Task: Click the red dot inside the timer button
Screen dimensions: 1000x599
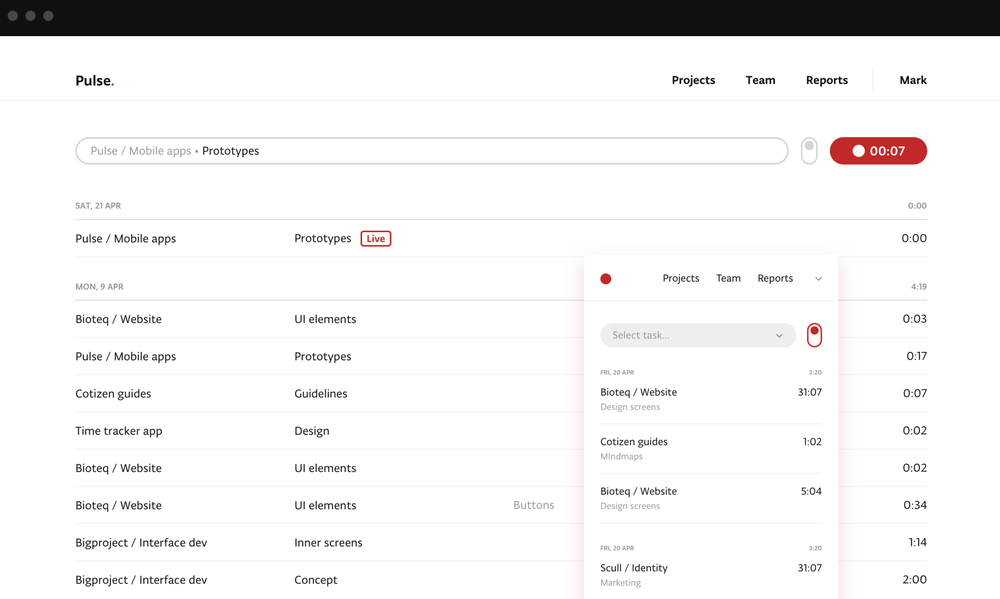Action: (x=858, y=150)
